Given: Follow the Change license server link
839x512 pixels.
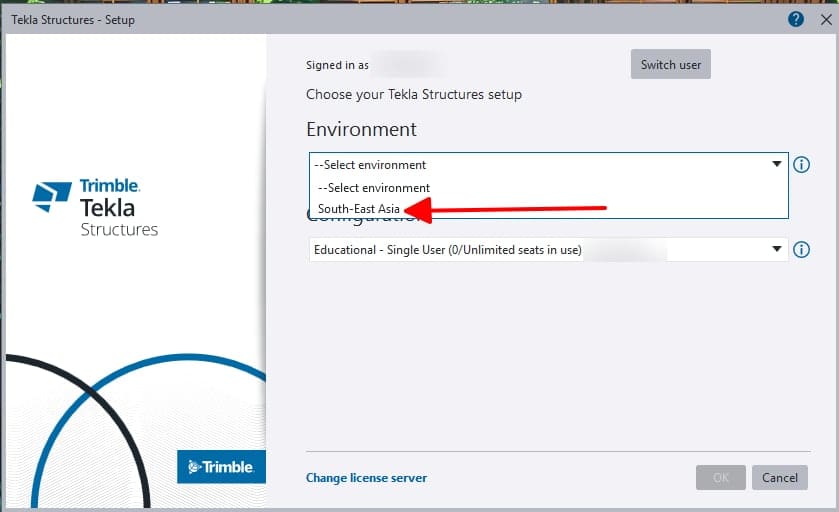Looking at the screenshot, I should pyautogui.click(x=367, y=478).
